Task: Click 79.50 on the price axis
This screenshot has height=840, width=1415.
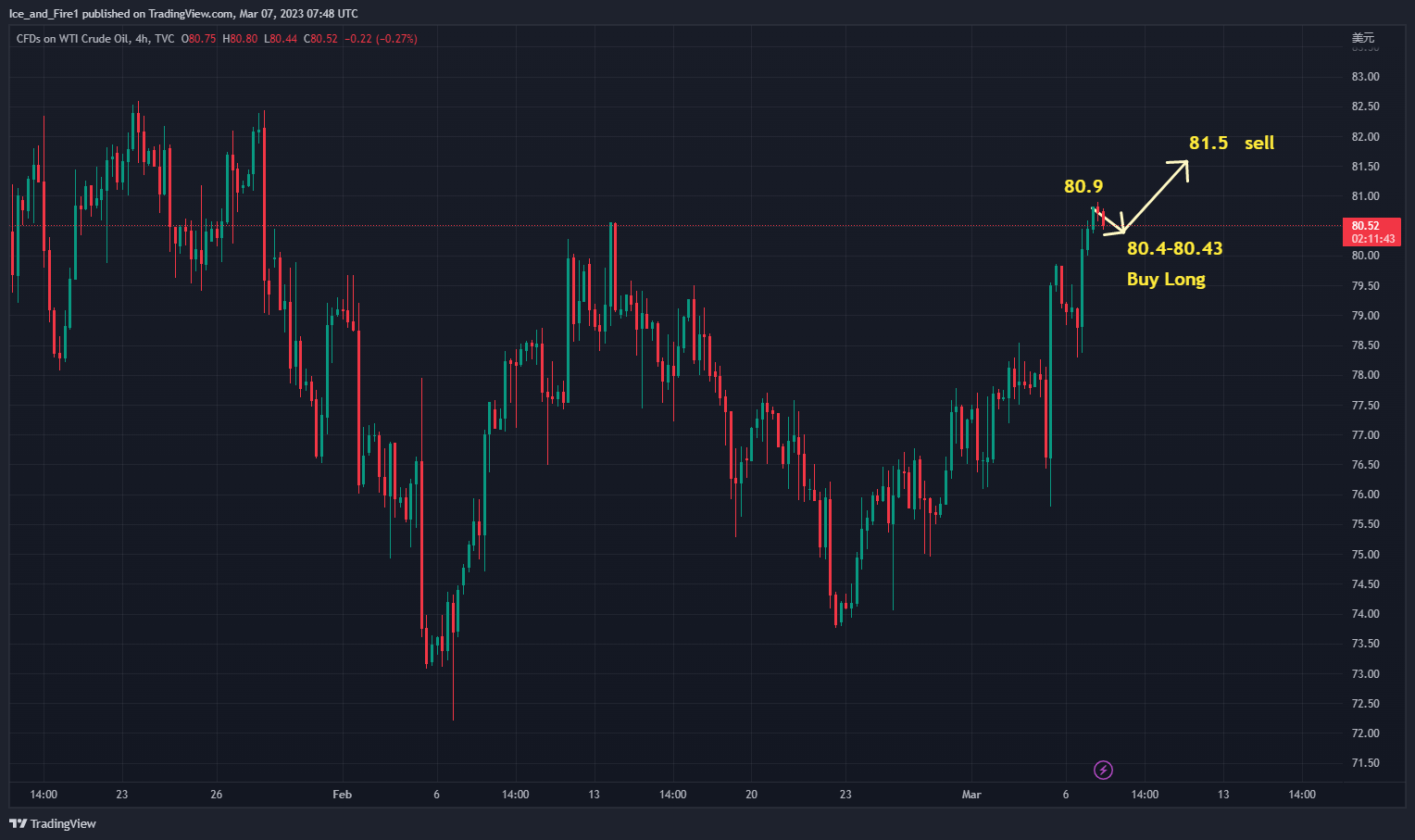Action: [x=1365, y=286]
